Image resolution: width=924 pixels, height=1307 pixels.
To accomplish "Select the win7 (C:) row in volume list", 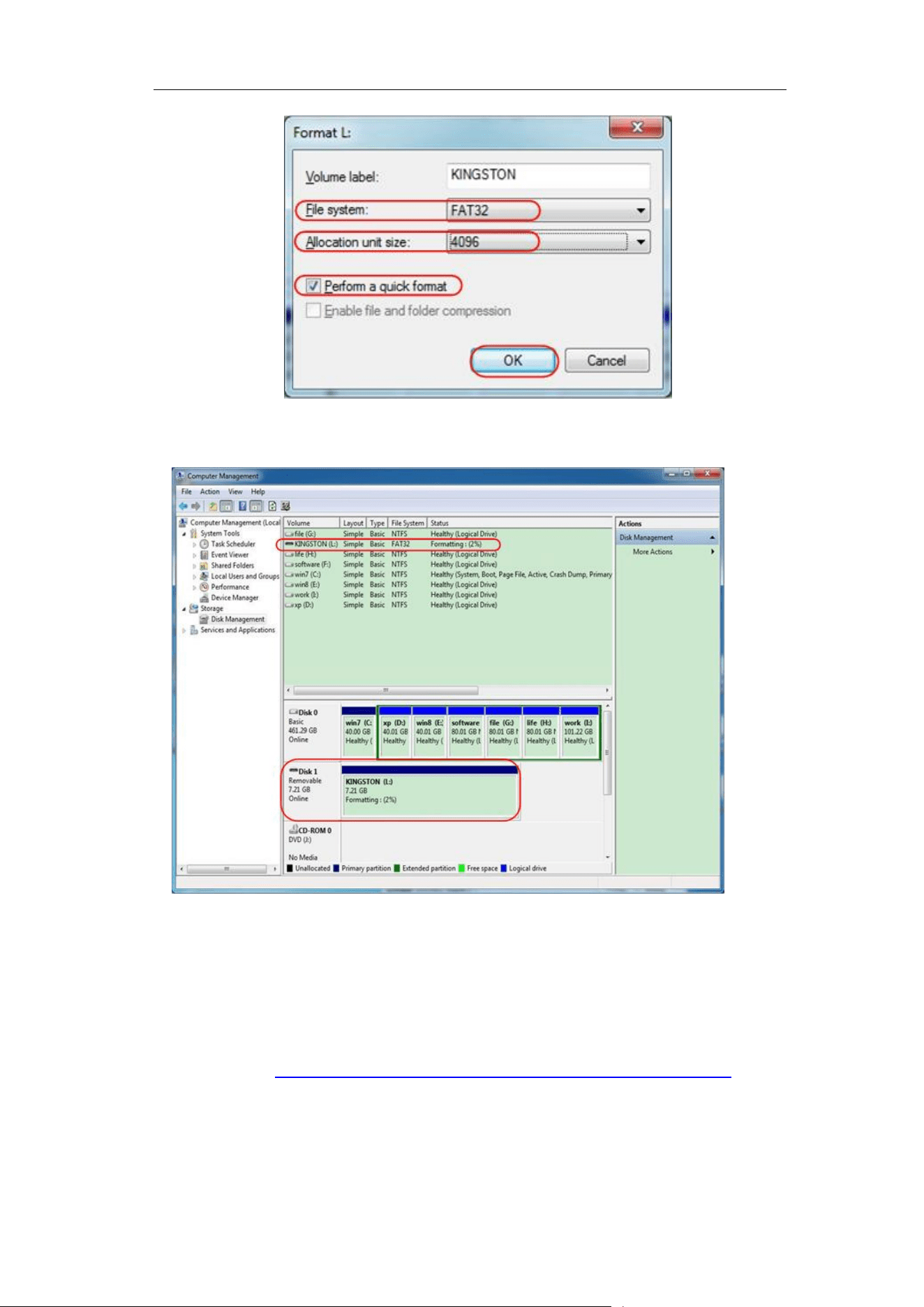I will coord(448,575).
